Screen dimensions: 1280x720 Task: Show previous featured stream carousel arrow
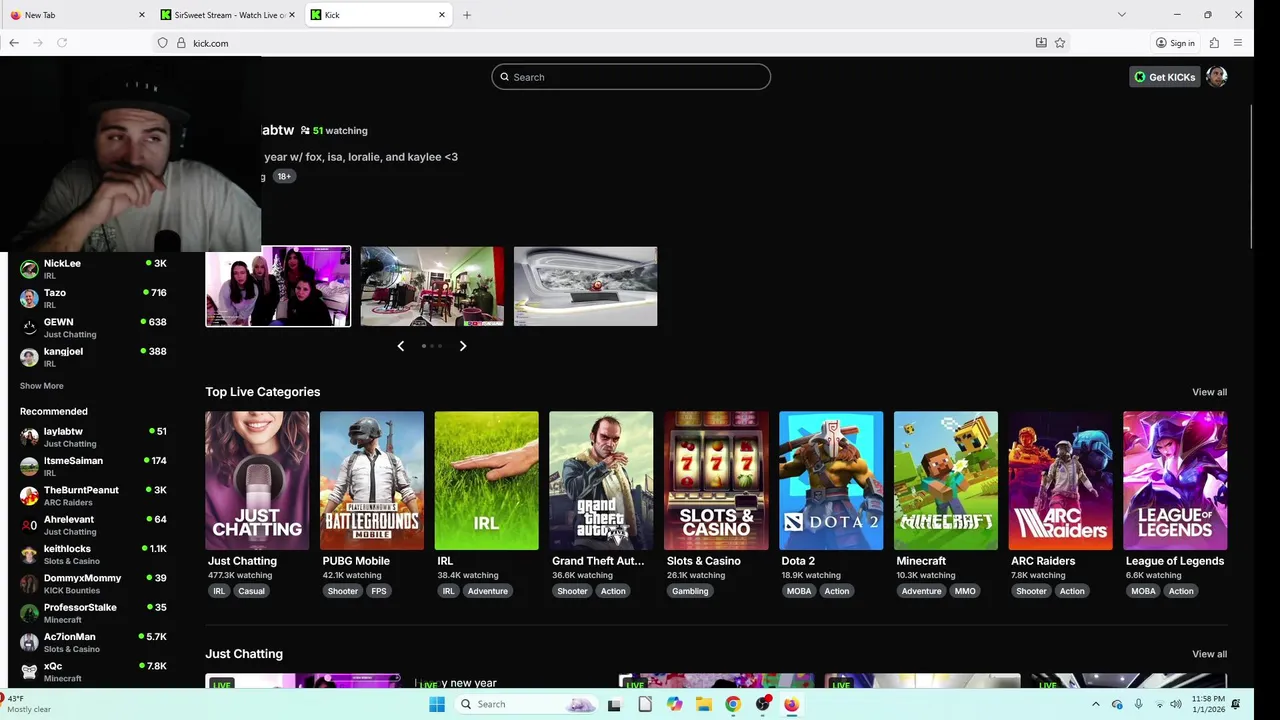[x=401, y=346]
